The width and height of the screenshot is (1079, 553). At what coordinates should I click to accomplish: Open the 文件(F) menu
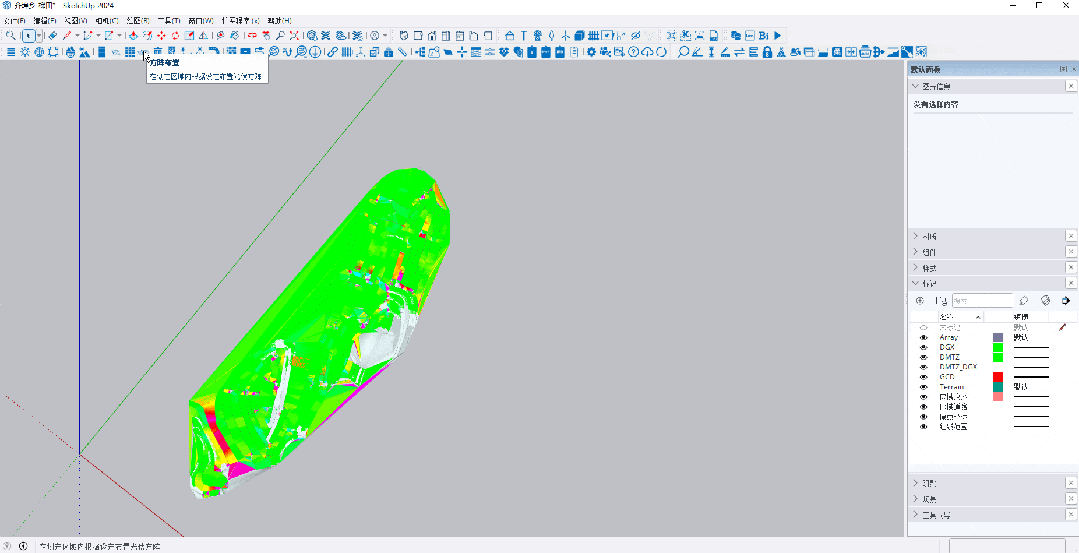pyautogui.click(x=16, y=20)
